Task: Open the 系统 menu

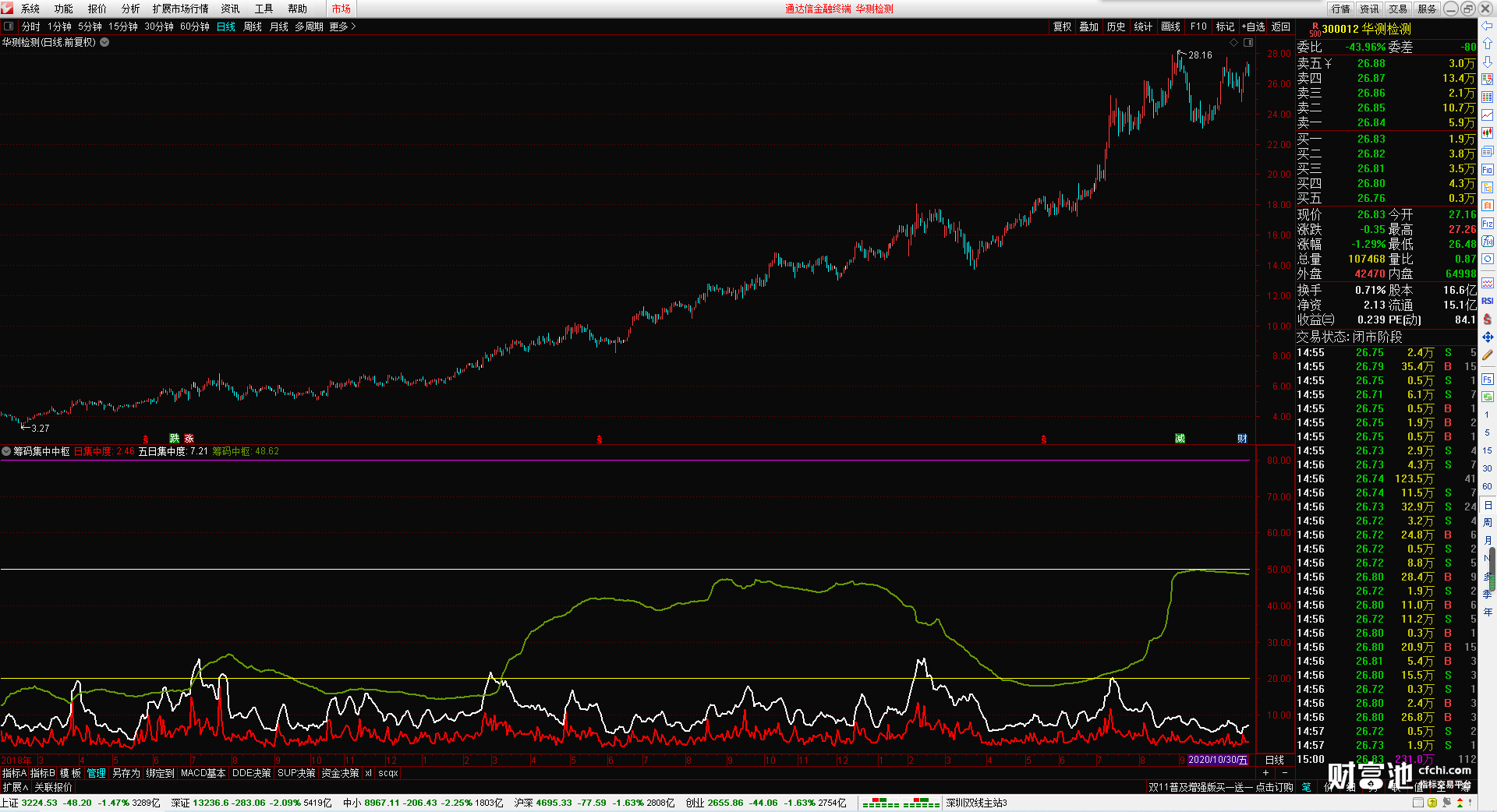Action: click(x=30, y=9)
